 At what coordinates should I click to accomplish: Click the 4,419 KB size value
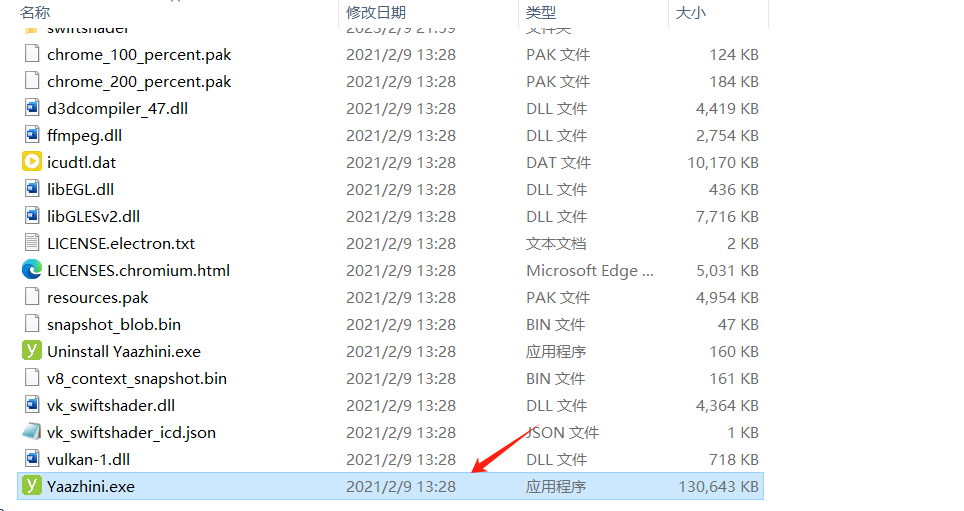(727, 108)
